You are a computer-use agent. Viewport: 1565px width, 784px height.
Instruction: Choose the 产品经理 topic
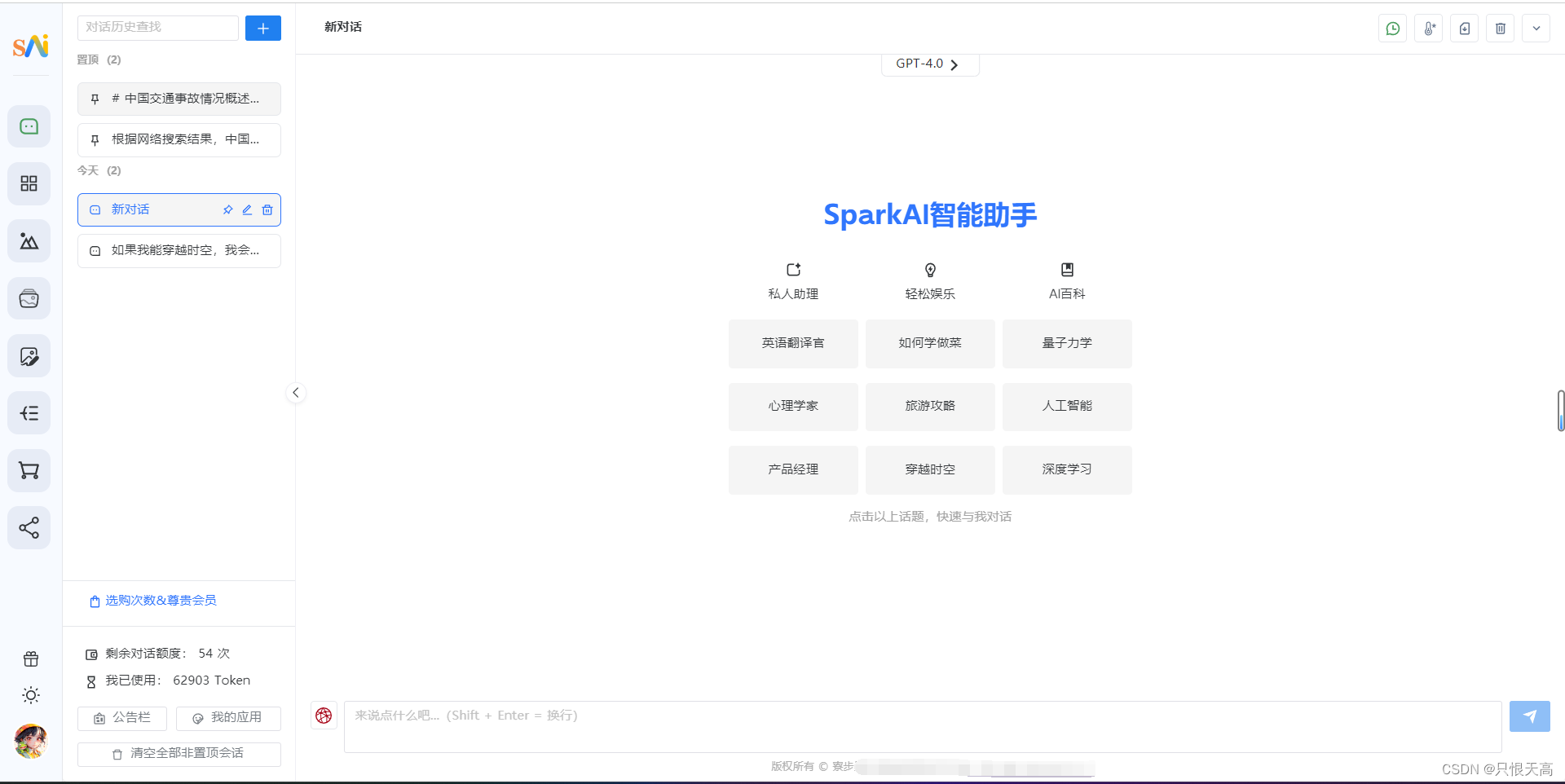point(793,469)
